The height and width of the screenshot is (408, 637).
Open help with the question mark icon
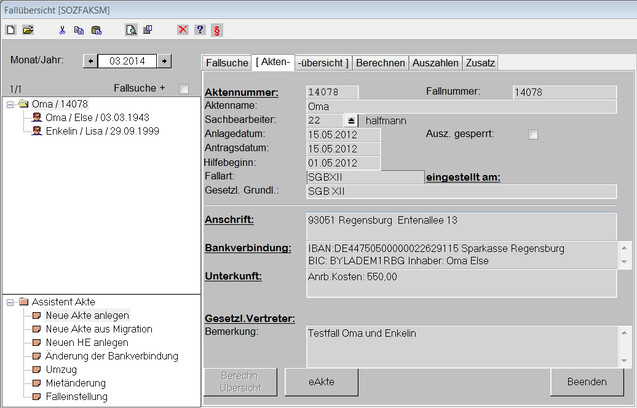199,30
